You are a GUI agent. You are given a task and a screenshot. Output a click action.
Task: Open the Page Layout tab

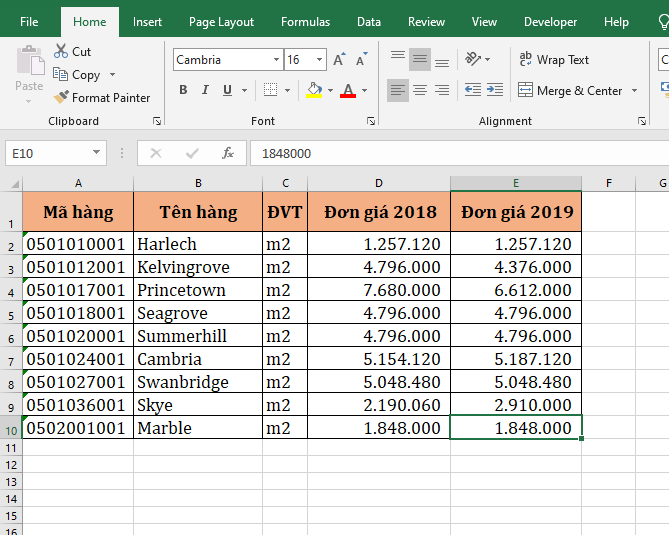[x=221, y=22]
